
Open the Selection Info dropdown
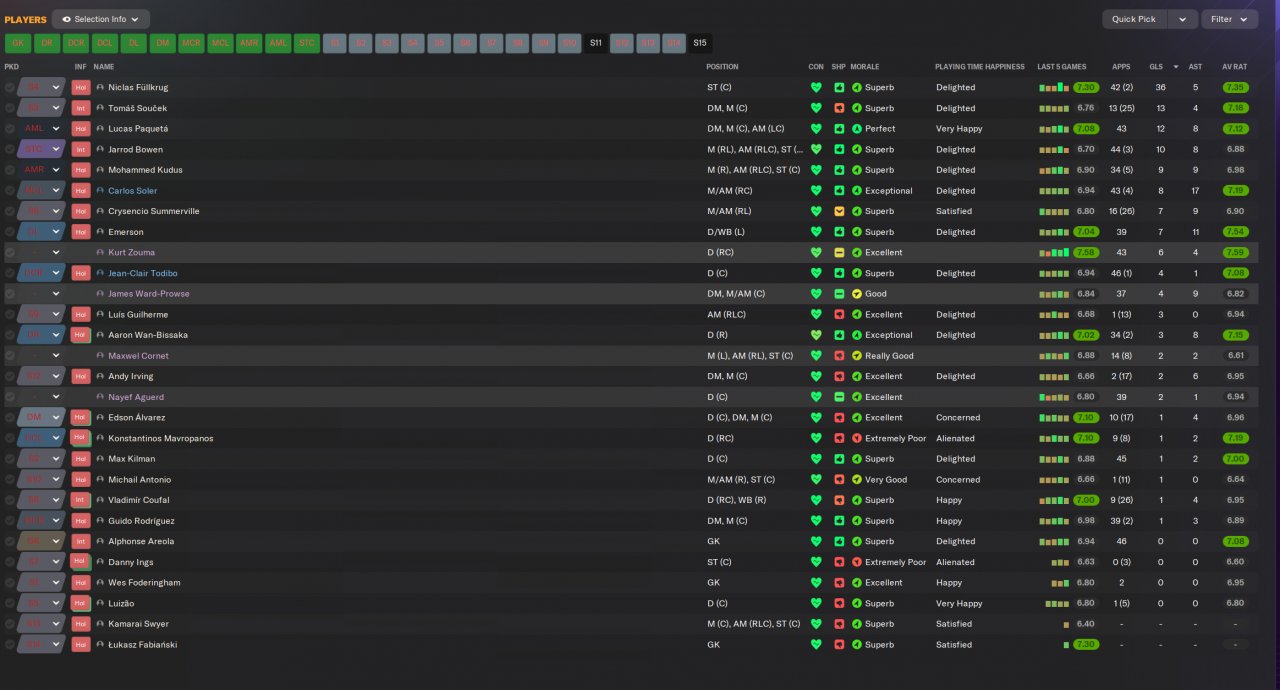click(x=101, y=19)
